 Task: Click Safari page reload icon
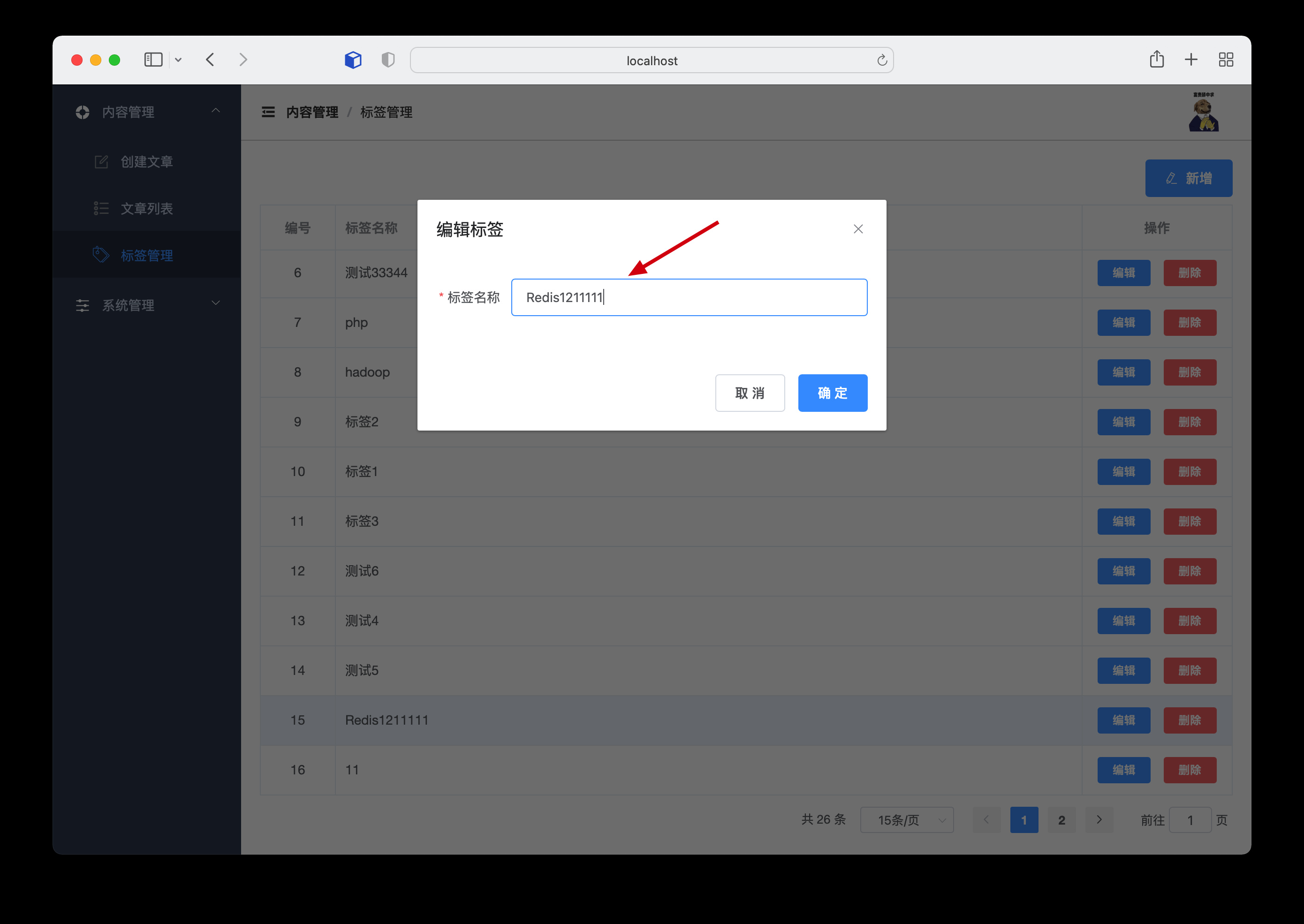[881, 61]
